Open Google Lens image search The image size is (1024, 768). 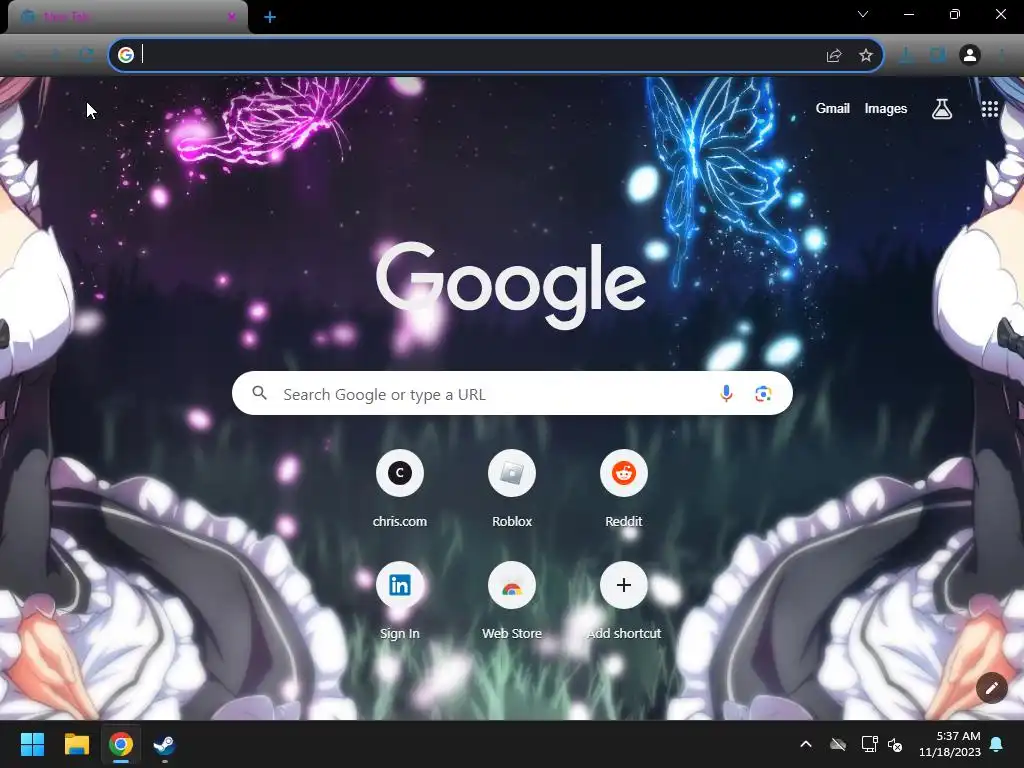763,393
